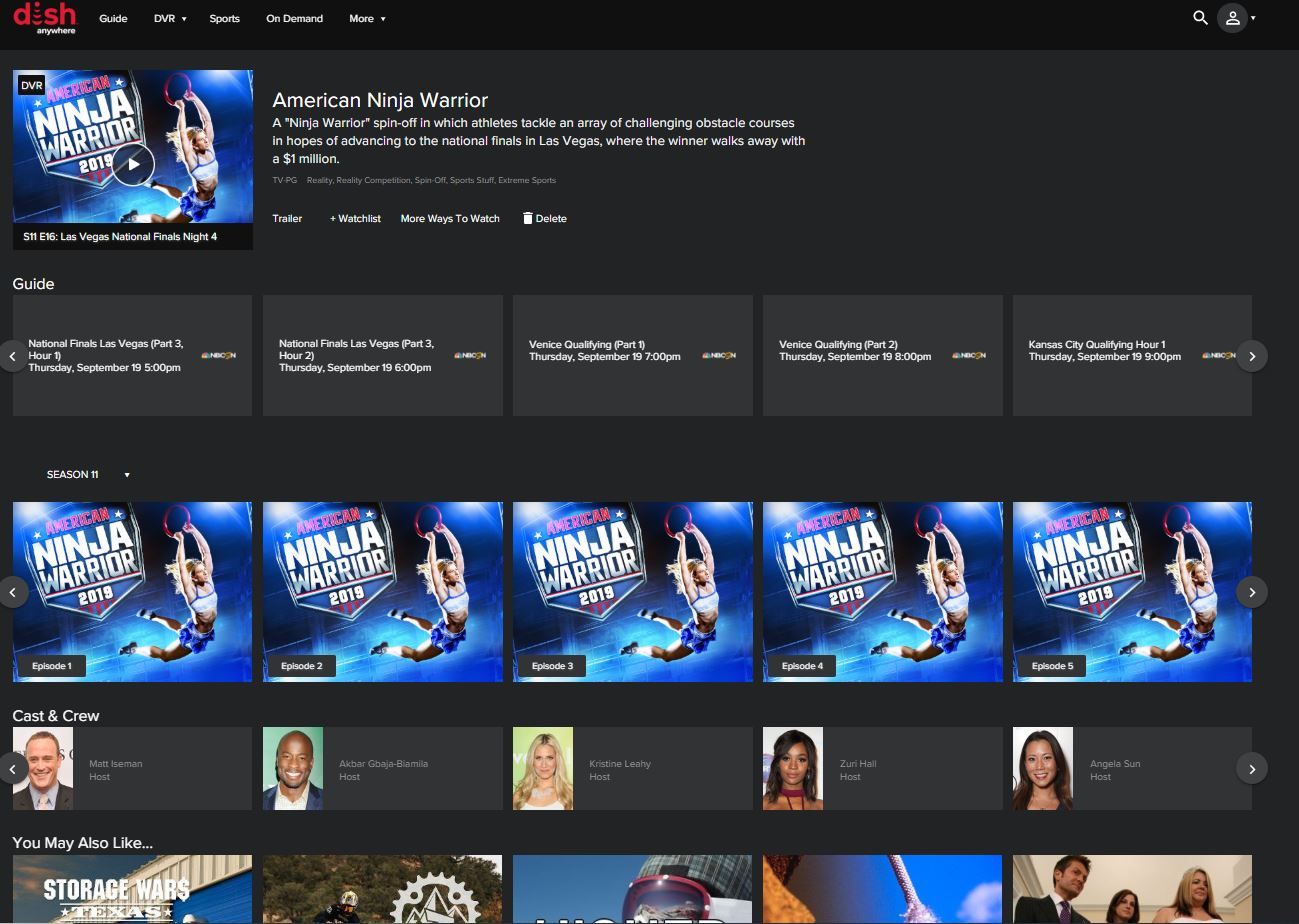Advance Guide carousel with right arrow
Screen dimensions: 1299x924
[x=1252, y=356]
